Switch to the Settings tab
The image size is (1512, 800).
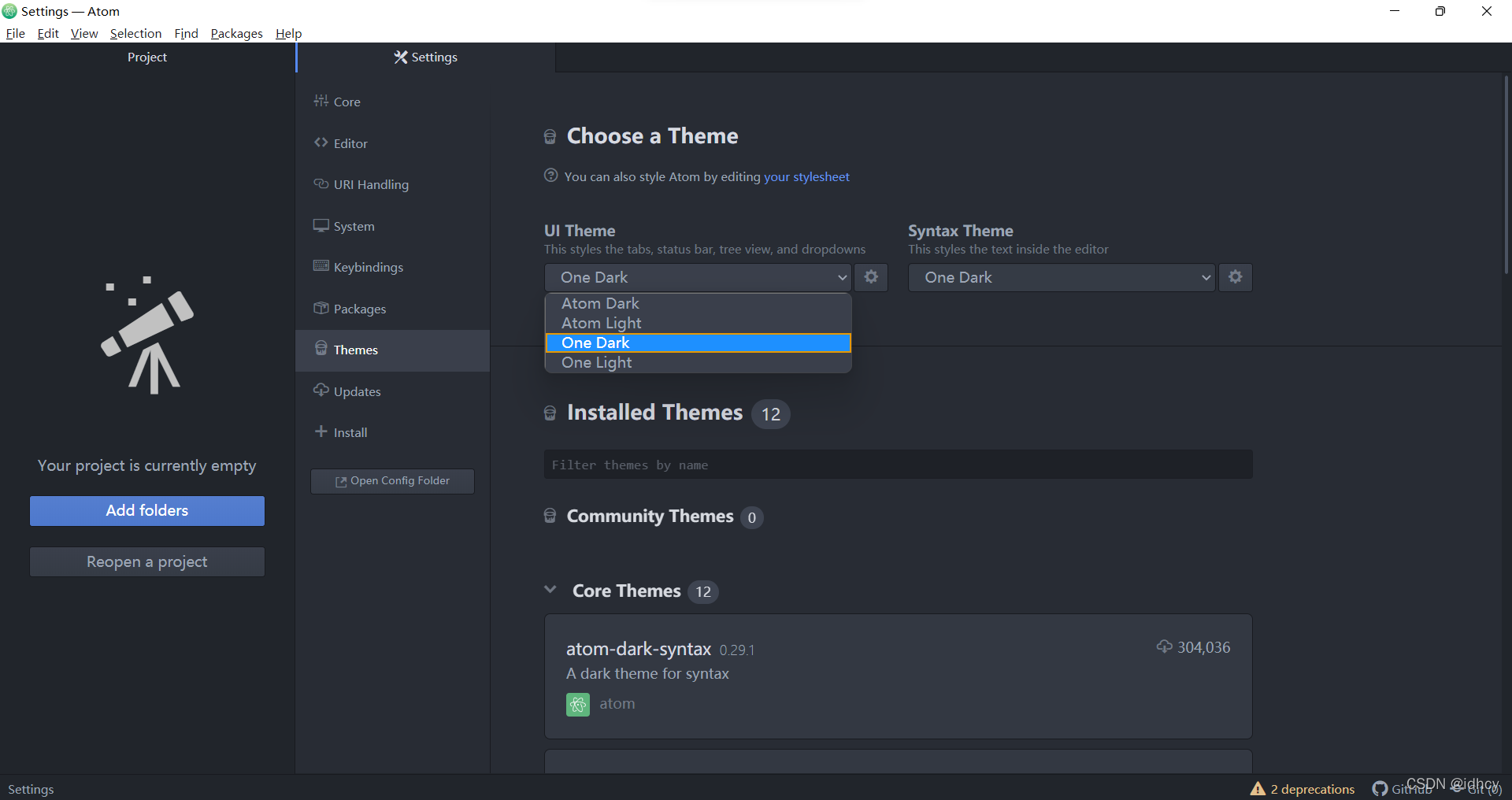click(426, 57)
